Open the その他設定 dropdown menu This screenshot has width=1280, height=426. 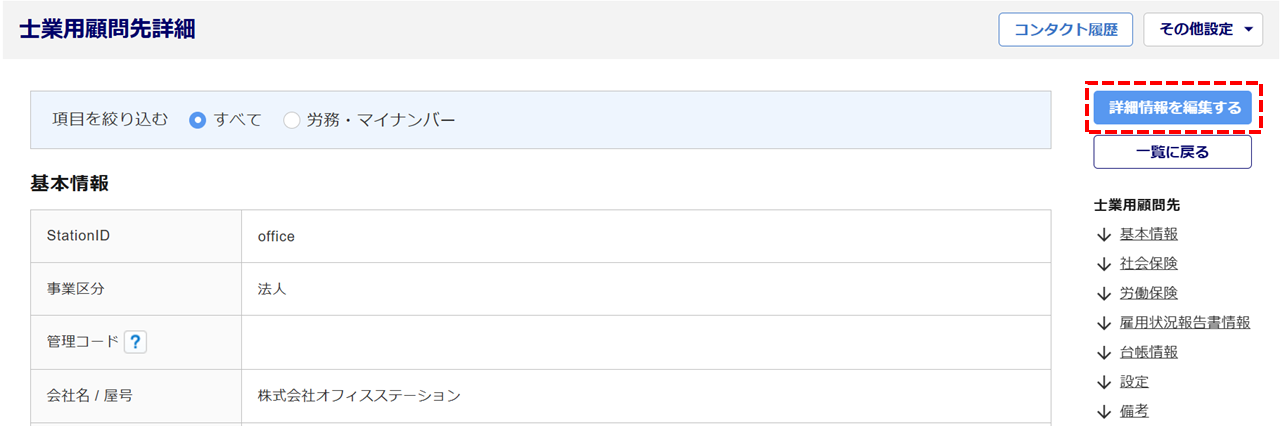pyautogui.click(x=1203, y=29)
